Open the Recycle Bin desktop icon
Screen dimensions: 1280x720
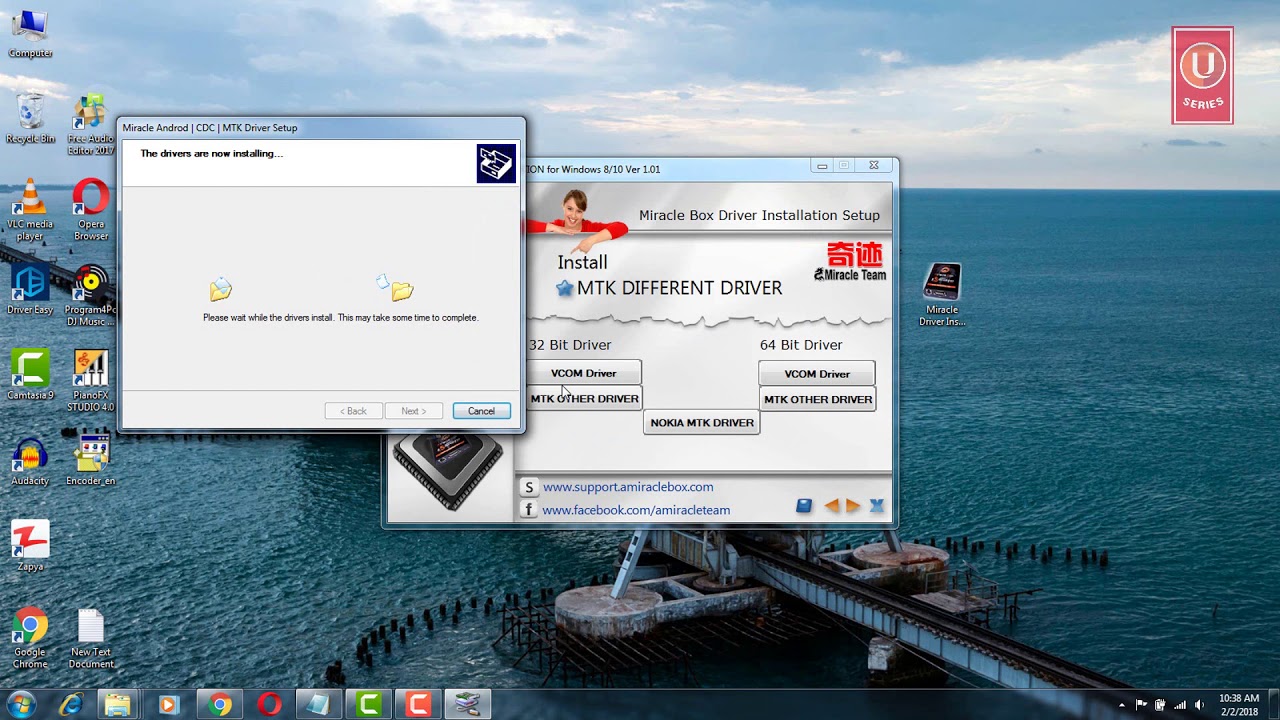(30, 119)
